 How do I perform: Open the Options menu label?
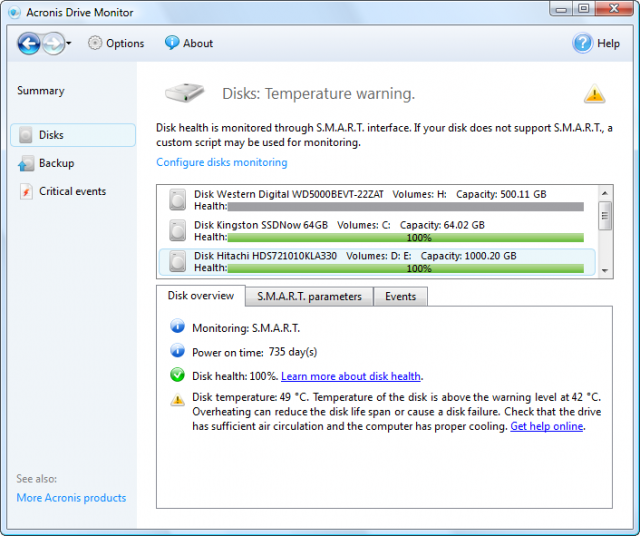pyautogui.click(x=125, y=43)
